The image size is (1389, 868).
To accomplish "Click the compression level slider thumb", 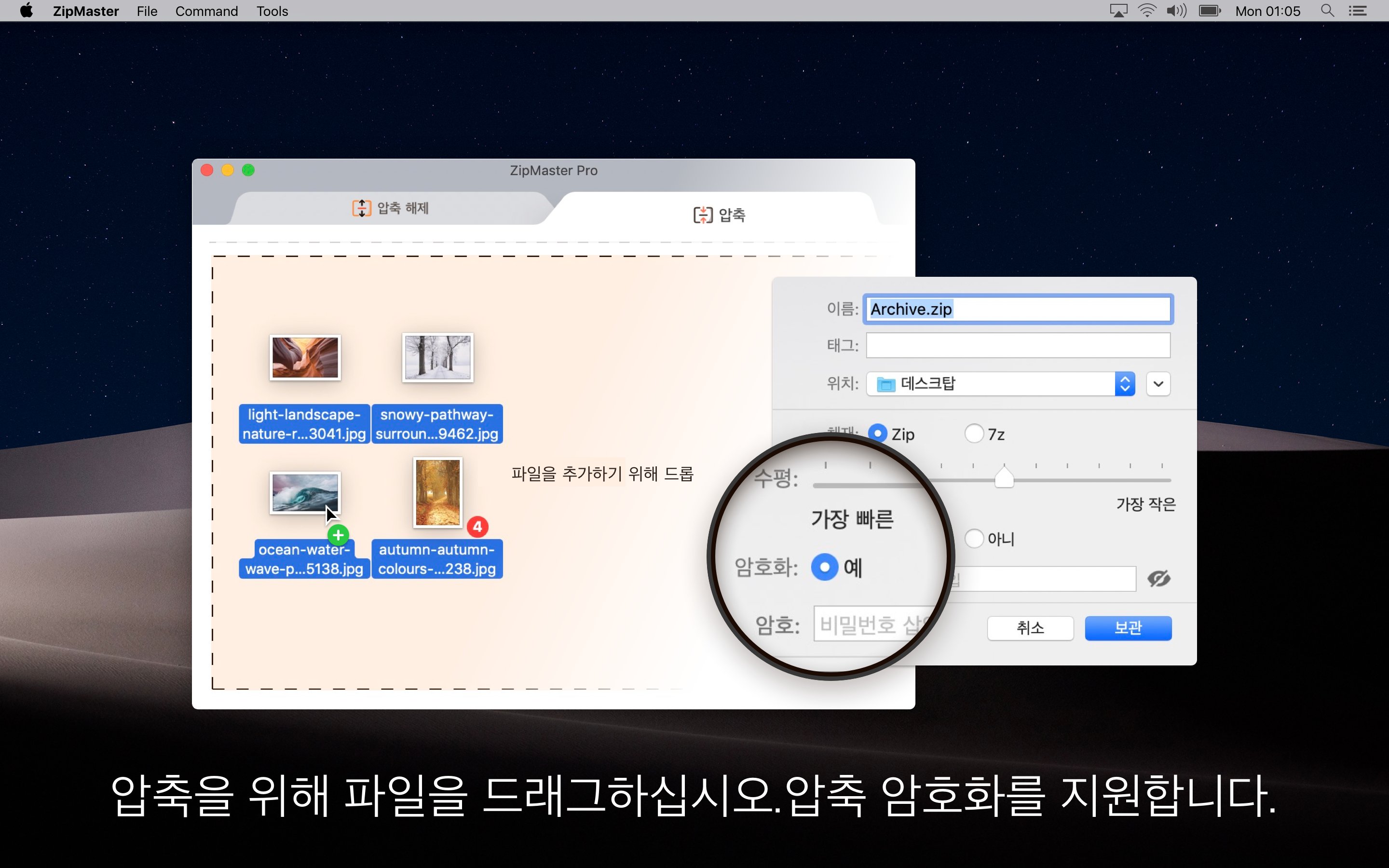I will (1004, 476).
